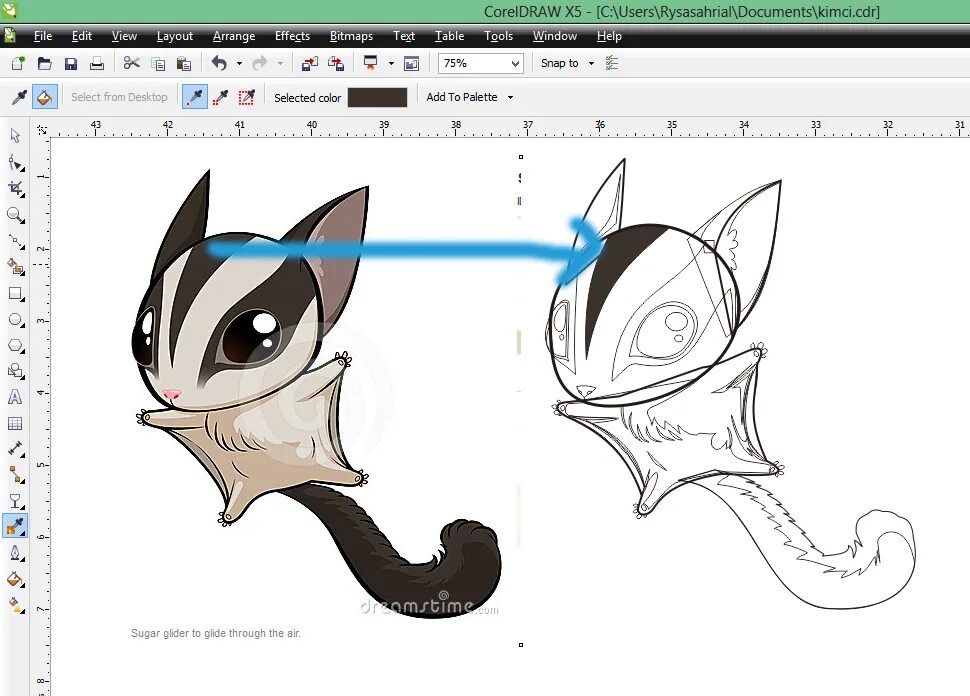Show the Welcome Screen
The height and width of the screenshot is (696, 970).
pos(411,63)
